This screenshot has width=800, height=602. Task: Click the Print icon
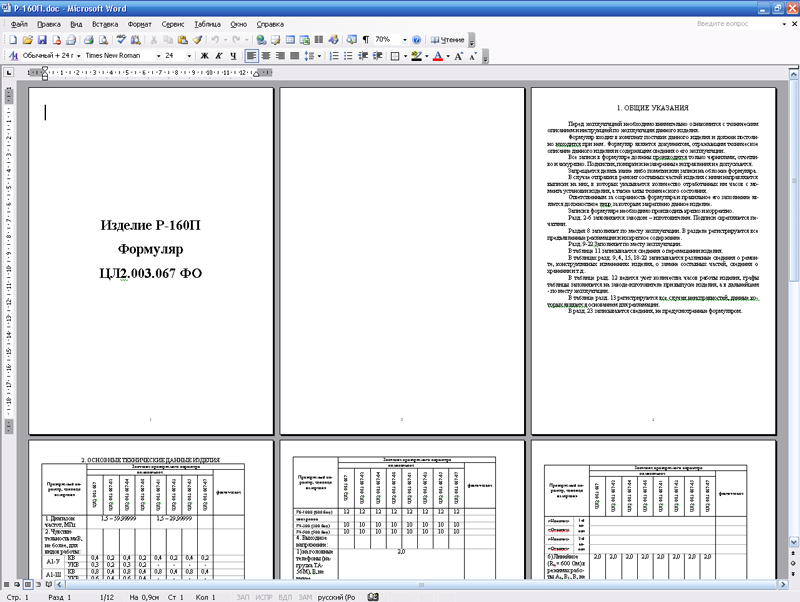tap(87, 39)
